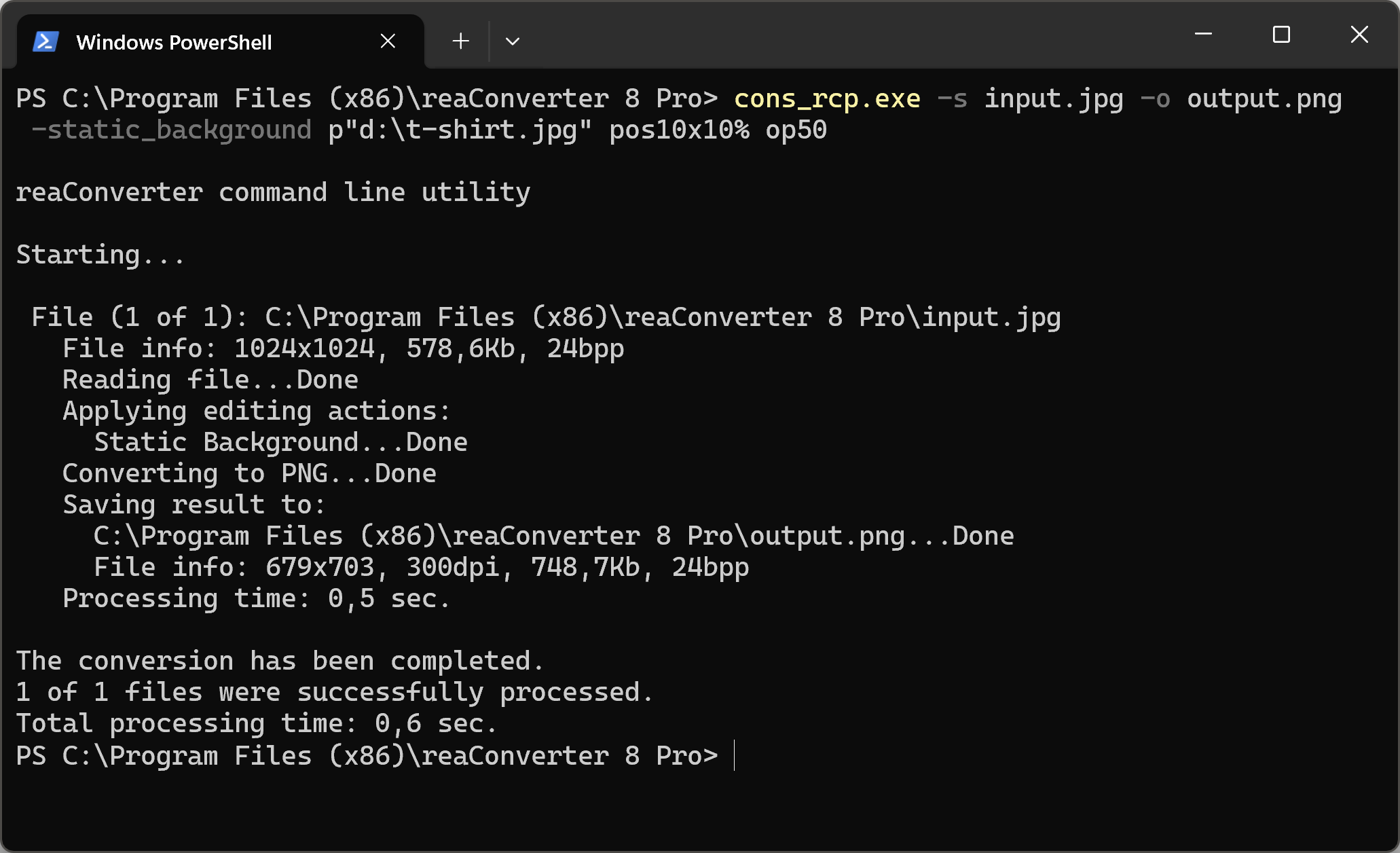Viewport: 1400px width, 853px height.
Task: Click the "Total processing time" output line
Action: (x=256, y=724)
